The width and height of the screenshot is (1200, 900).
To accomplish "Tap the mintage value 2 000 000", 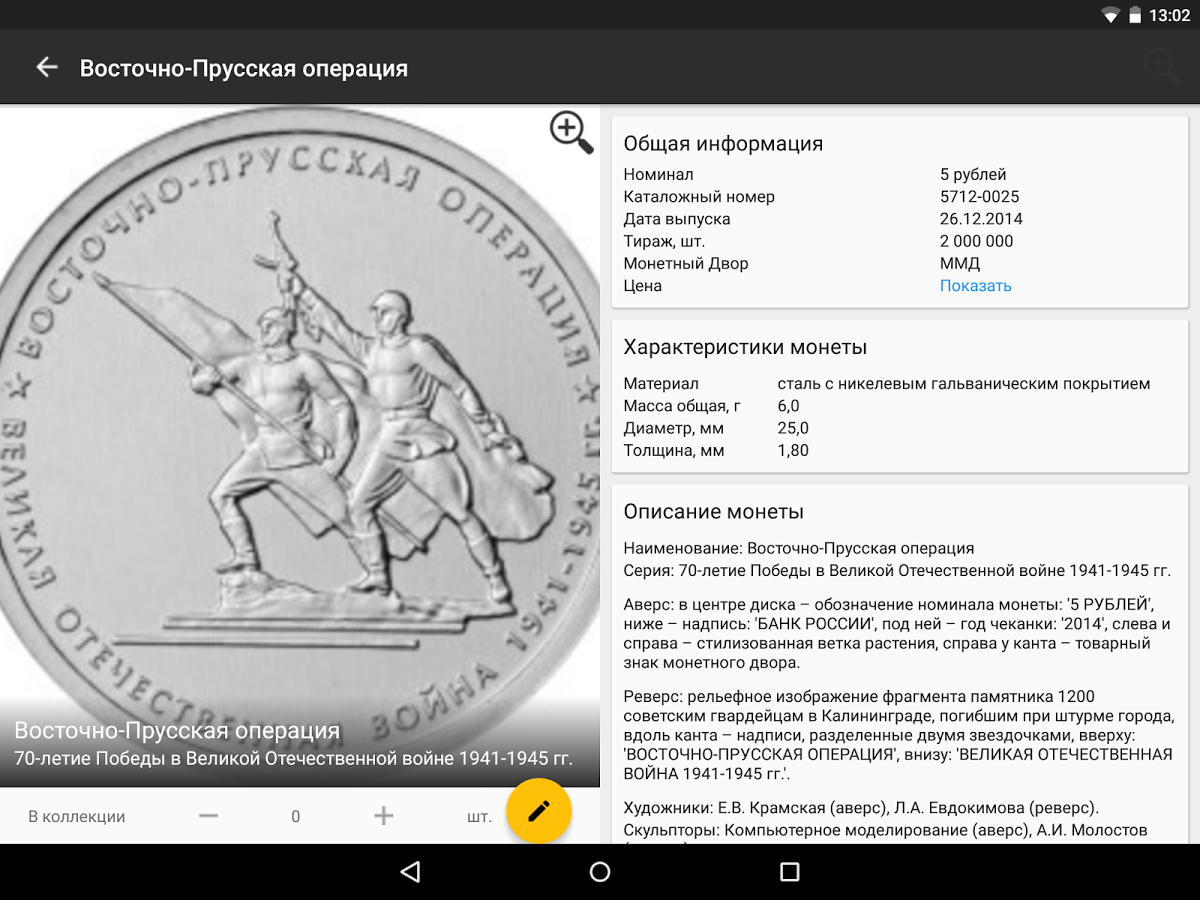I will pyautogui.click(x=977, y=240).
